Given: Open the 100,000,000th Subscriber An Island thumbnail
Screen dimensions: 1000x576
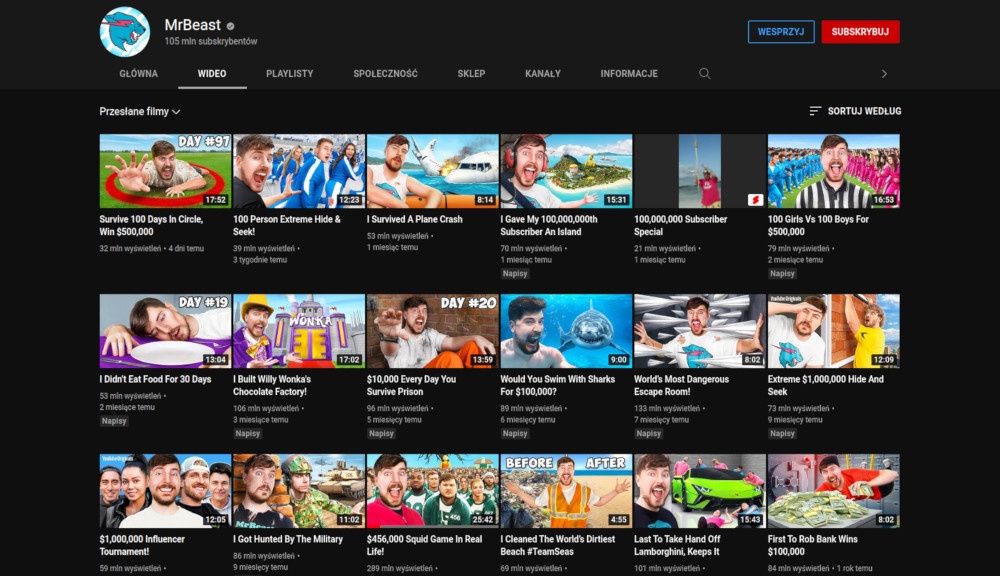Looking at the screenshot, I should tap(566, 171).
